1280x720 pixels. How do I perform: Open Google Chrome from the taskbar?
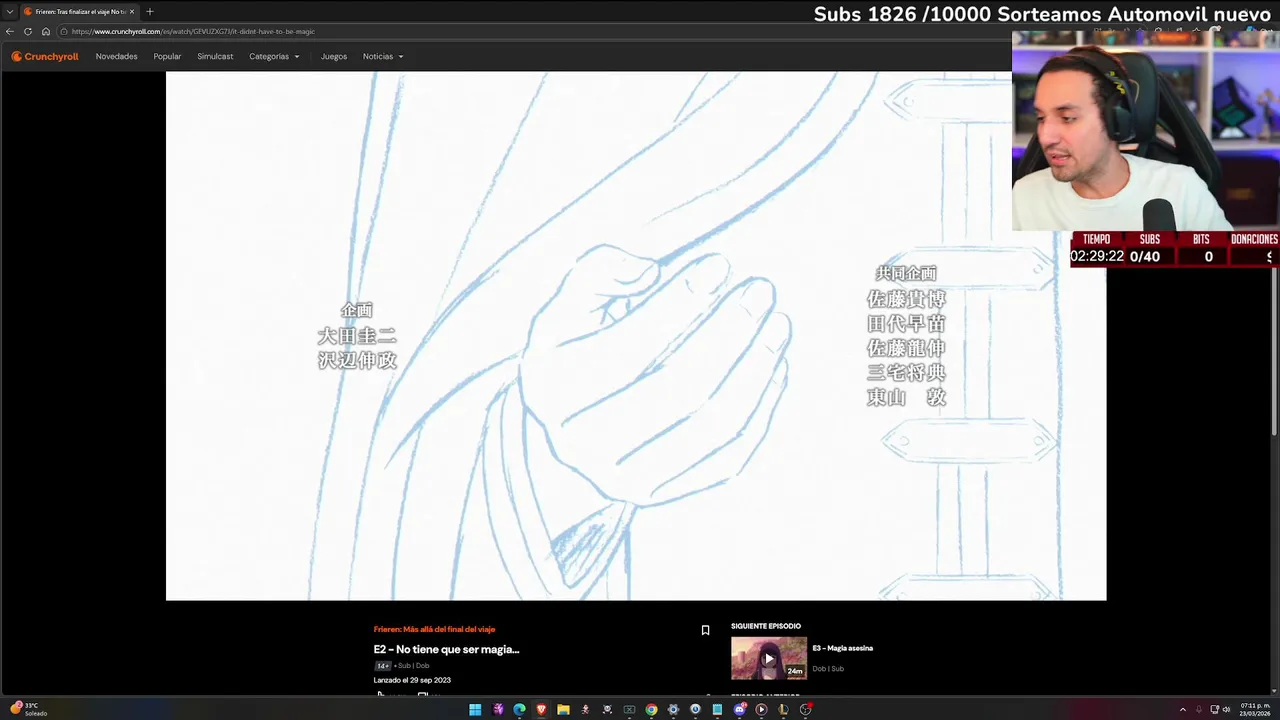(x=651, y=710)
